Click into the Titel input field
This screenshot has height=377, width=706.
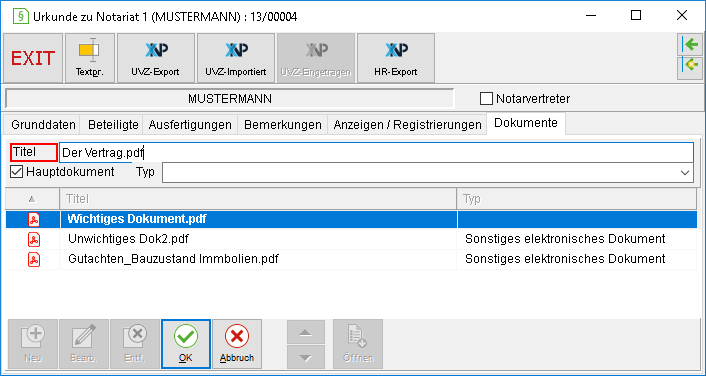(376, 153)
